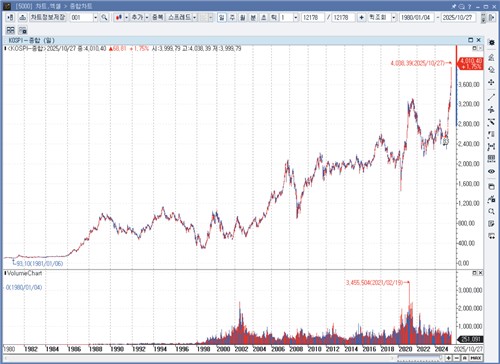500x364 pixels.
Task: Click the bottom plus zoom-in button
Action: 449,358
